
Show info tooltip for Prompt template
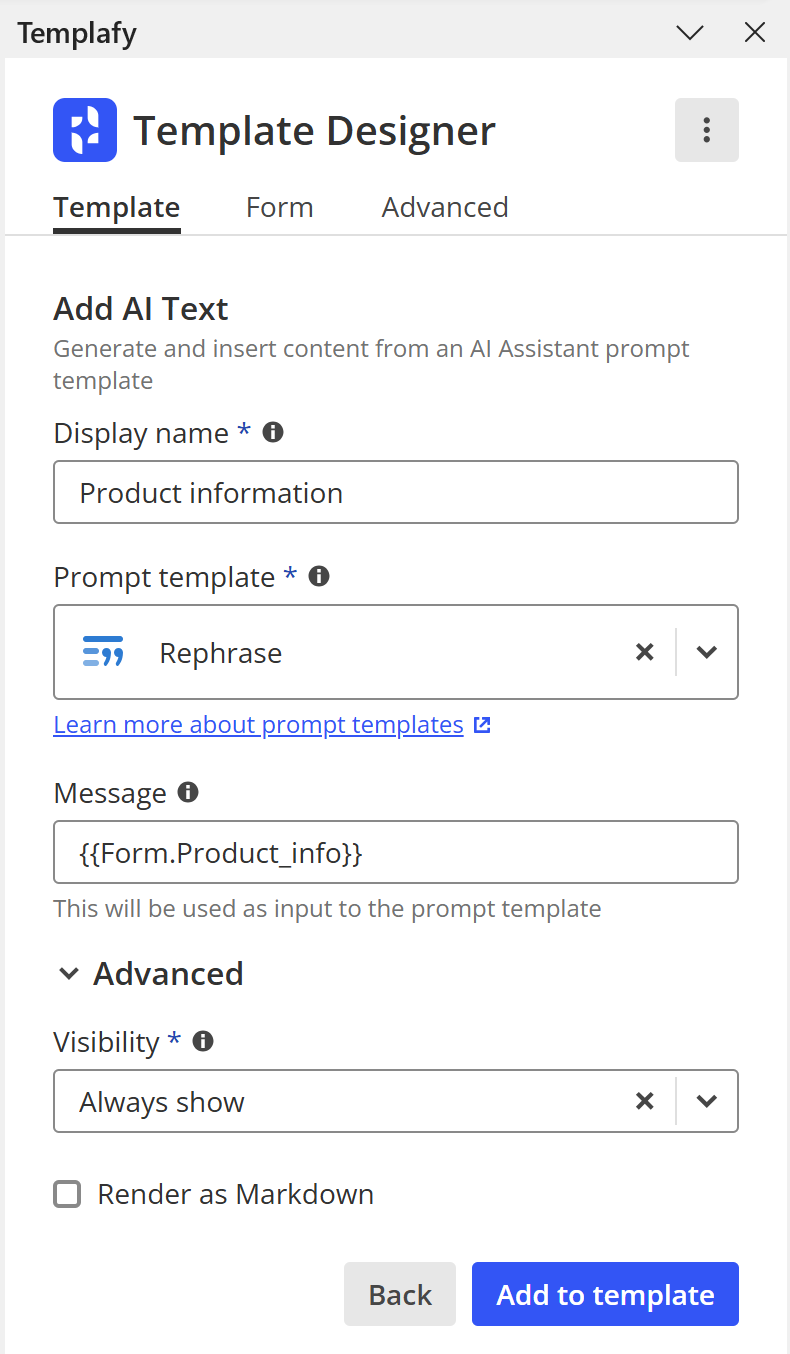[319, 576]
